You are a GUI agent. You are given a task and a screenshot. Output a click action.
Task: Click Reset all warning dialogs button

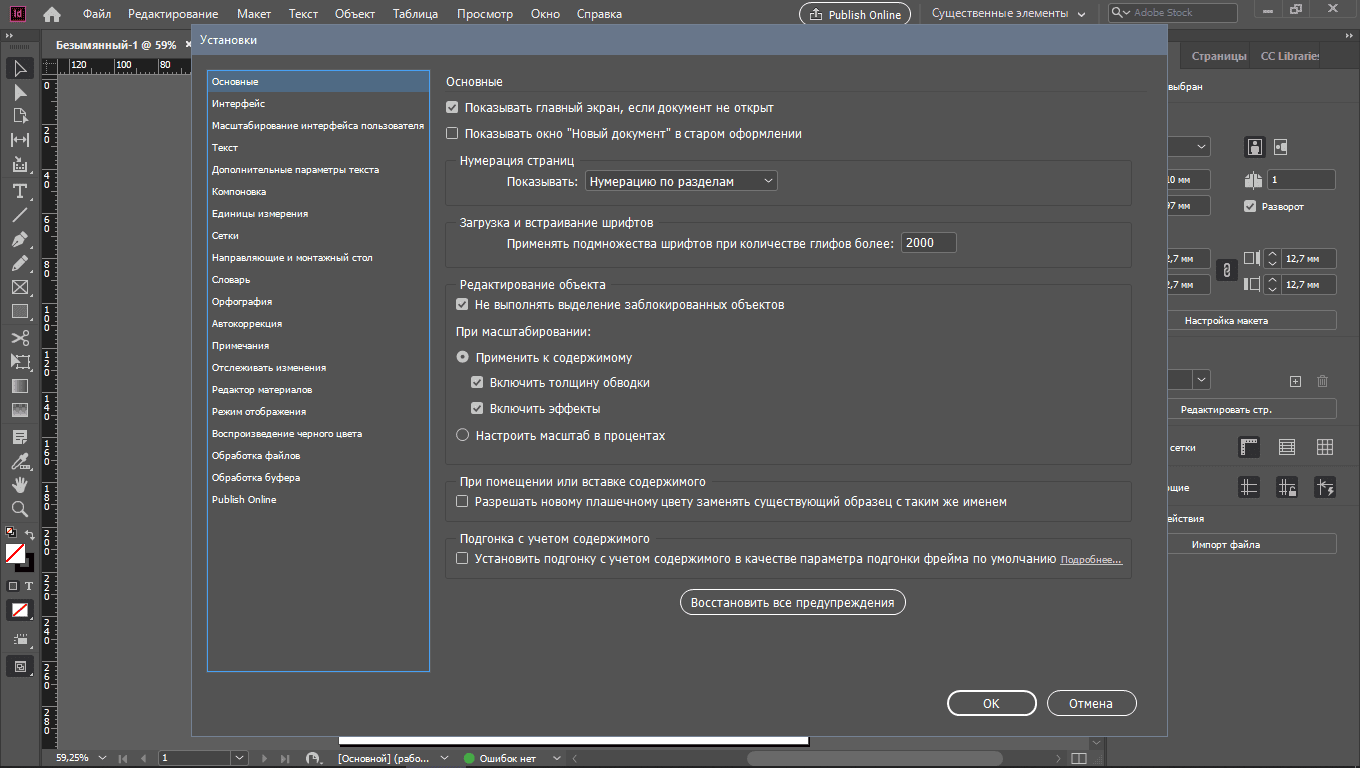pyautogui.click(x=793, y=603)
